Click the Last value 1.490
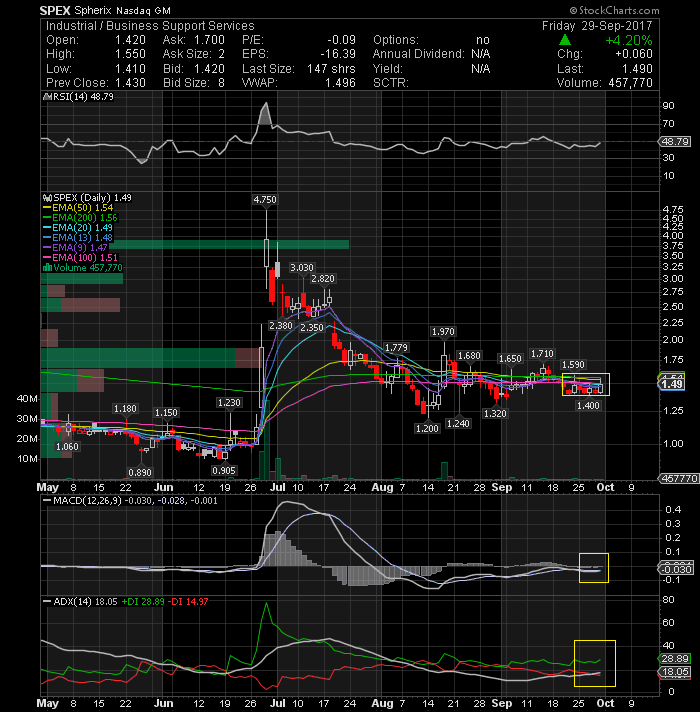The height and width of the screenshot is (712, 700). coord(637,69)
